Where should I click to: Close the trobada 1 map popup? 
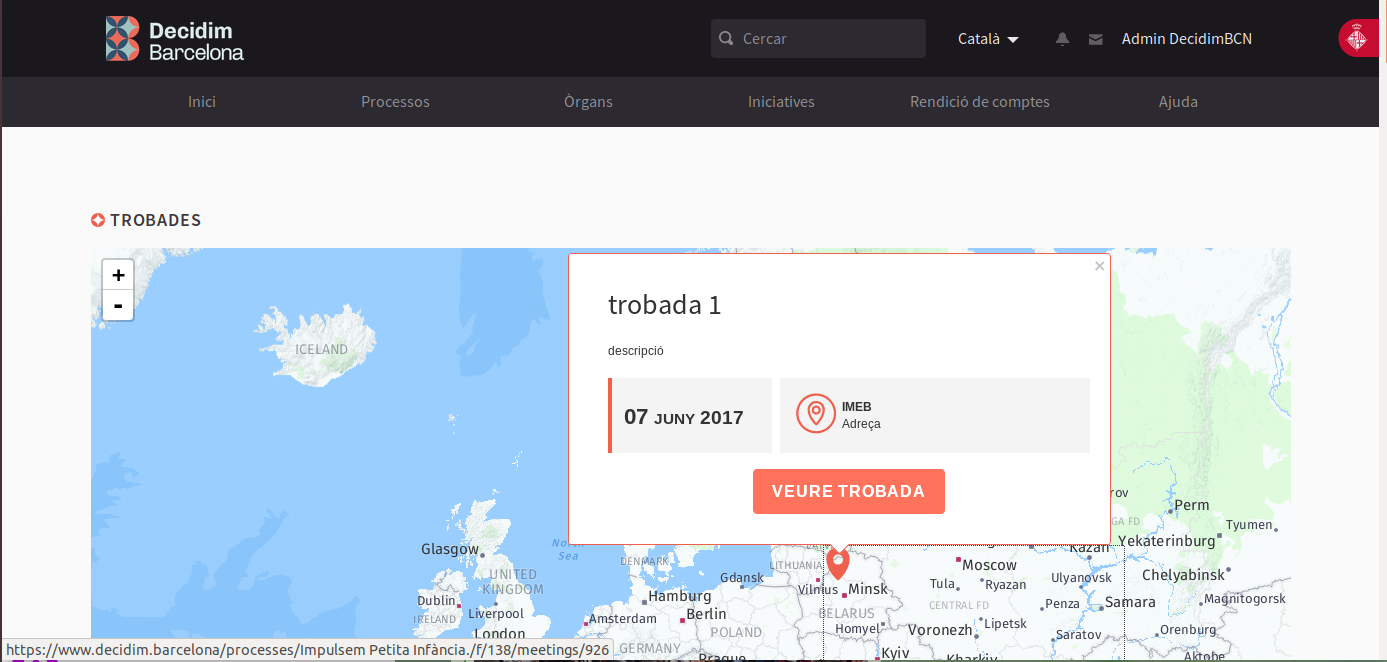pyautogui.click(x=1099, y=266)
